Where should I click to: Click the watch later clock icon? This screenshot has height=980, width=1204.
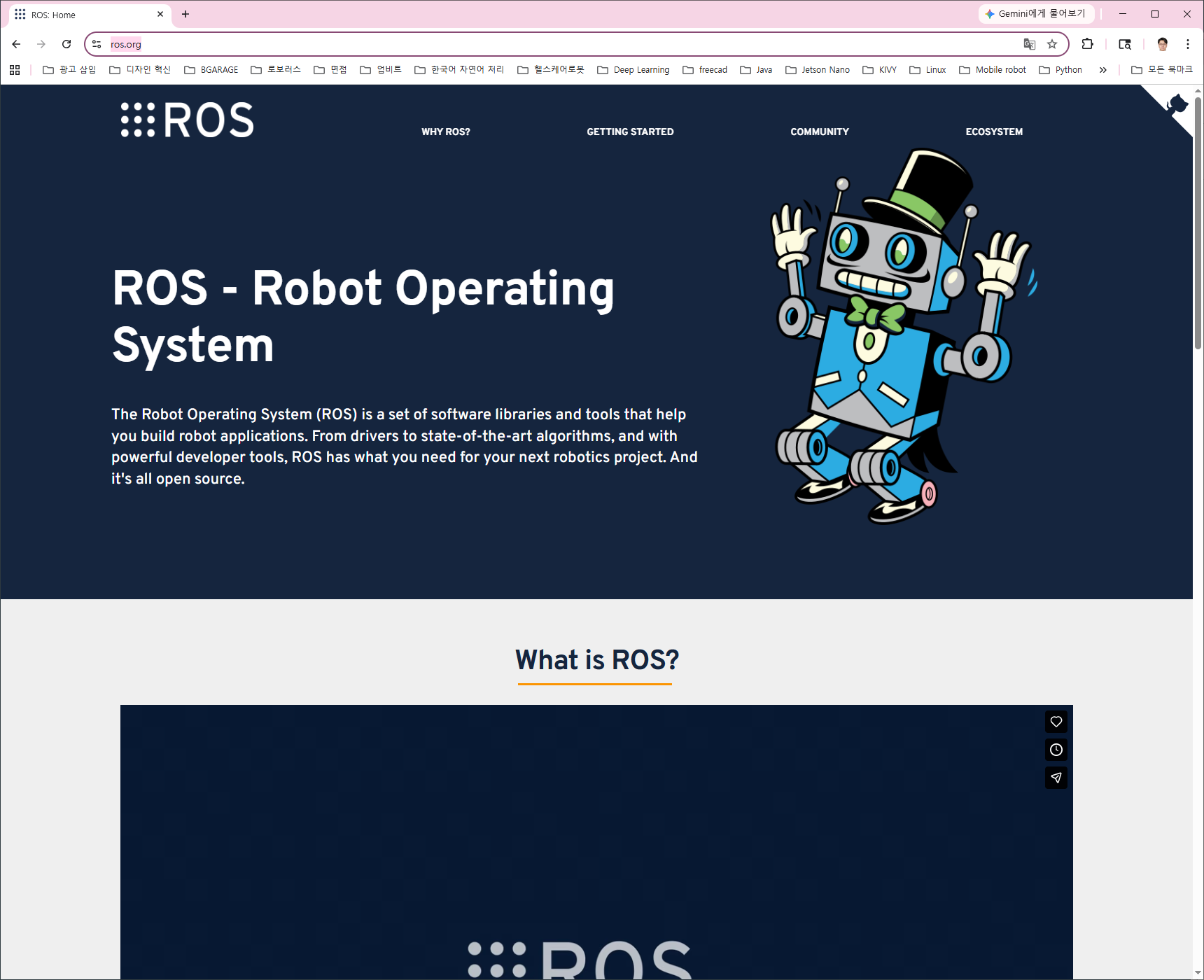coord(1056,750)
